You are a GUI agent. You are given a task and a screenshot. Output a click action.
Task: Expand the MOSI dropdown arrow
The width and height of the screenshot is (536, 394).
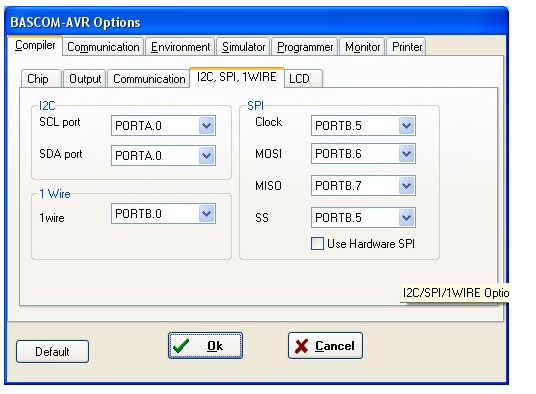406,154
